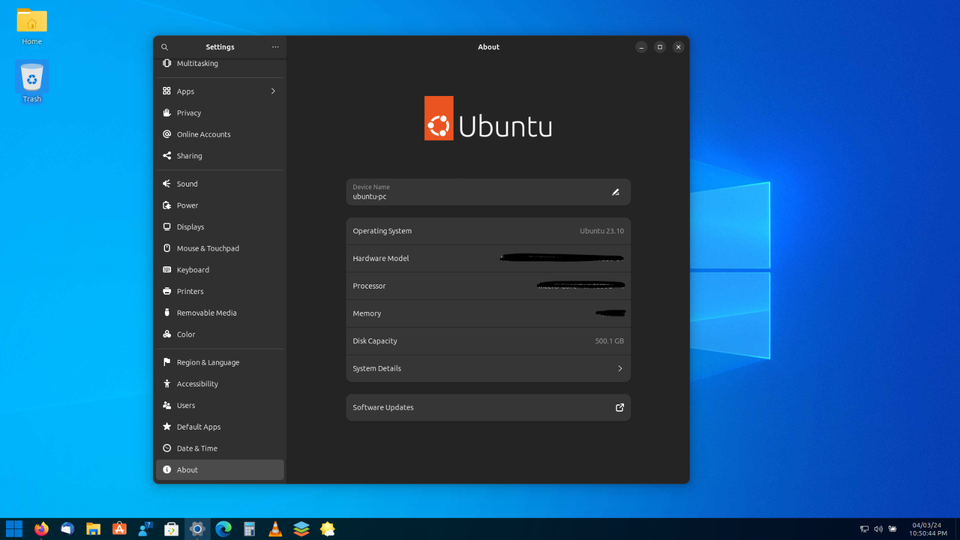Click the Disk Capacity row
The image size is (960, 540).
[488, 341]
